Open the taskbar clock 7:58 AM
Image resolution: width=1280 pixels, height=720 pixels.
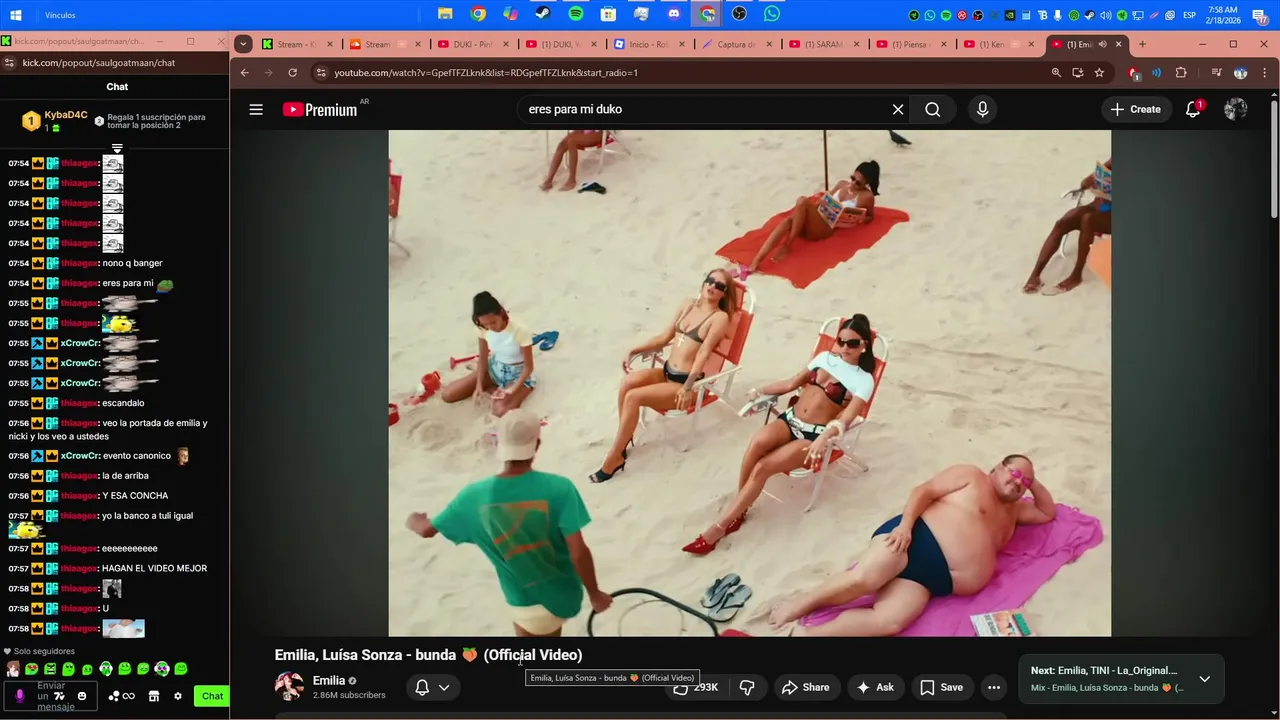pos(1223,15)
